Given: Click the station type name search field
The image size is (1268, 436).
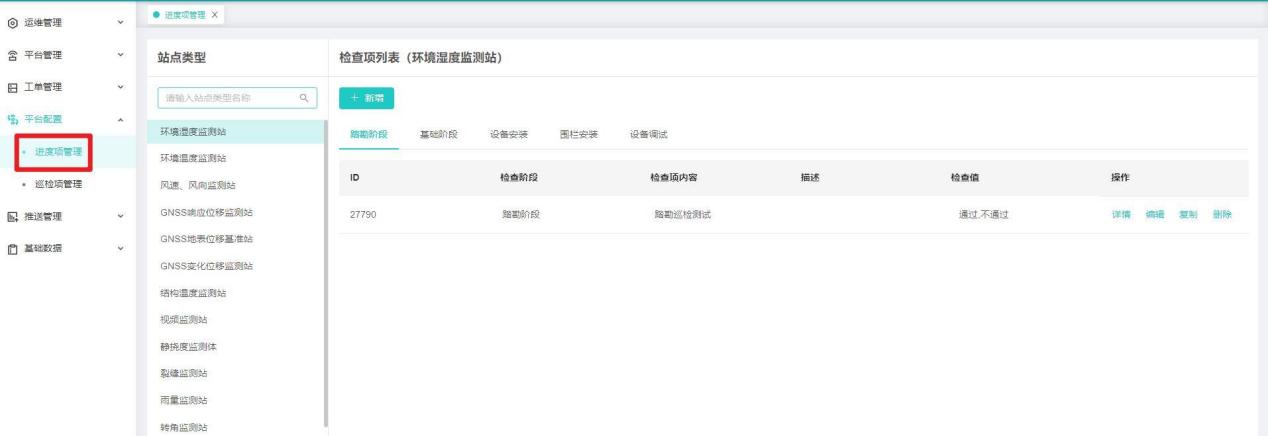Looking at the screenshot, I should click(x=225, y=98).
